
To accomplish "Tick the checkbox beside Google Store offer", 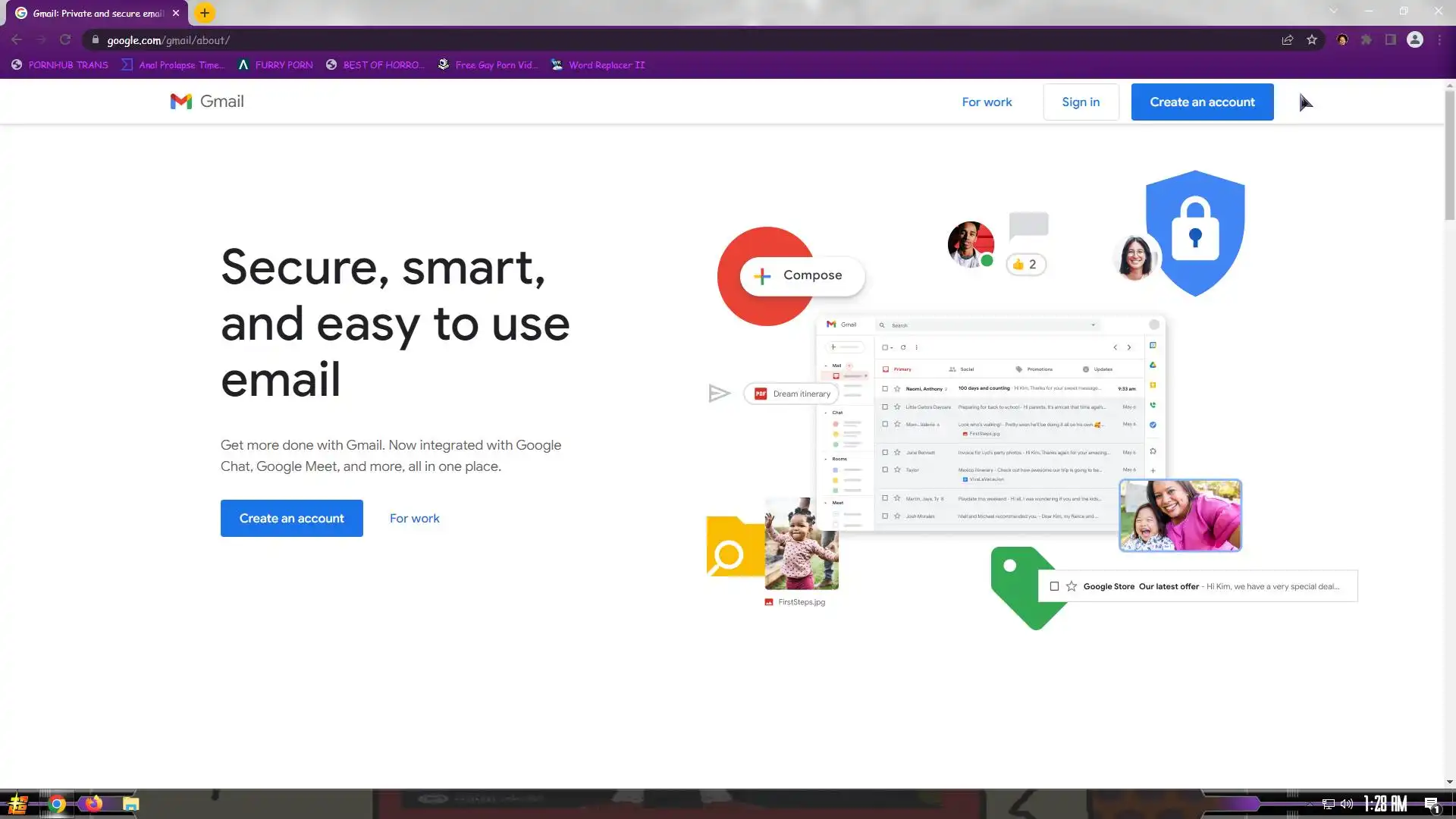I will click(1054, 586).
